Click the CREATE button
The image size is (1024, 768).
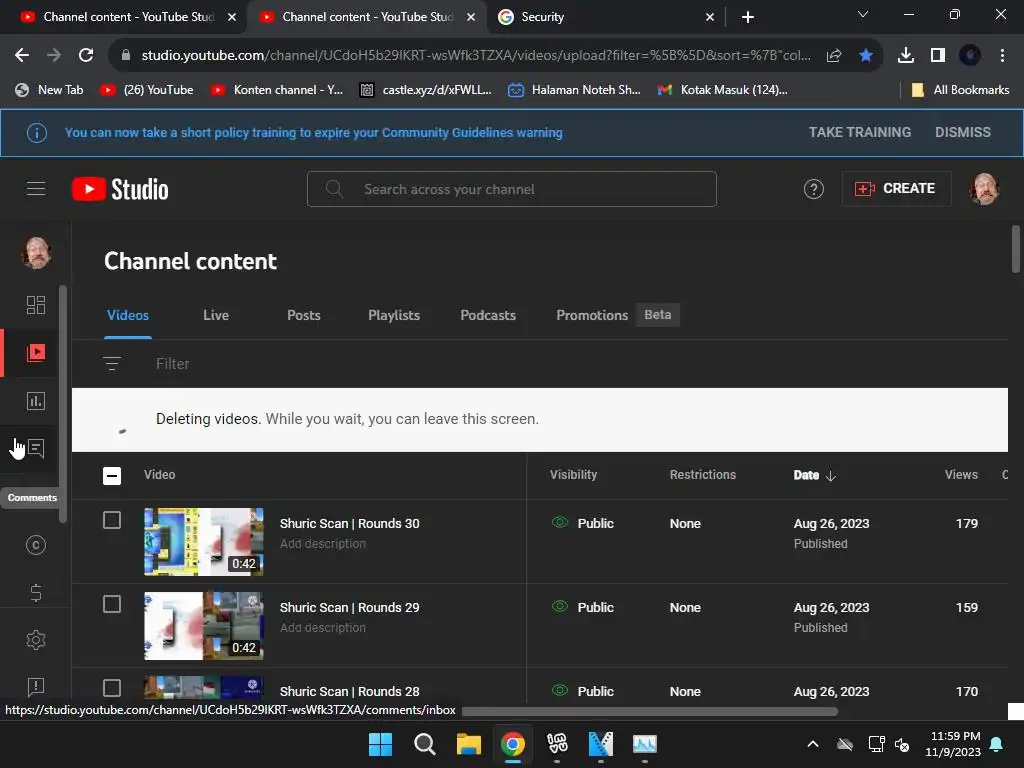(x=896, y=189)
